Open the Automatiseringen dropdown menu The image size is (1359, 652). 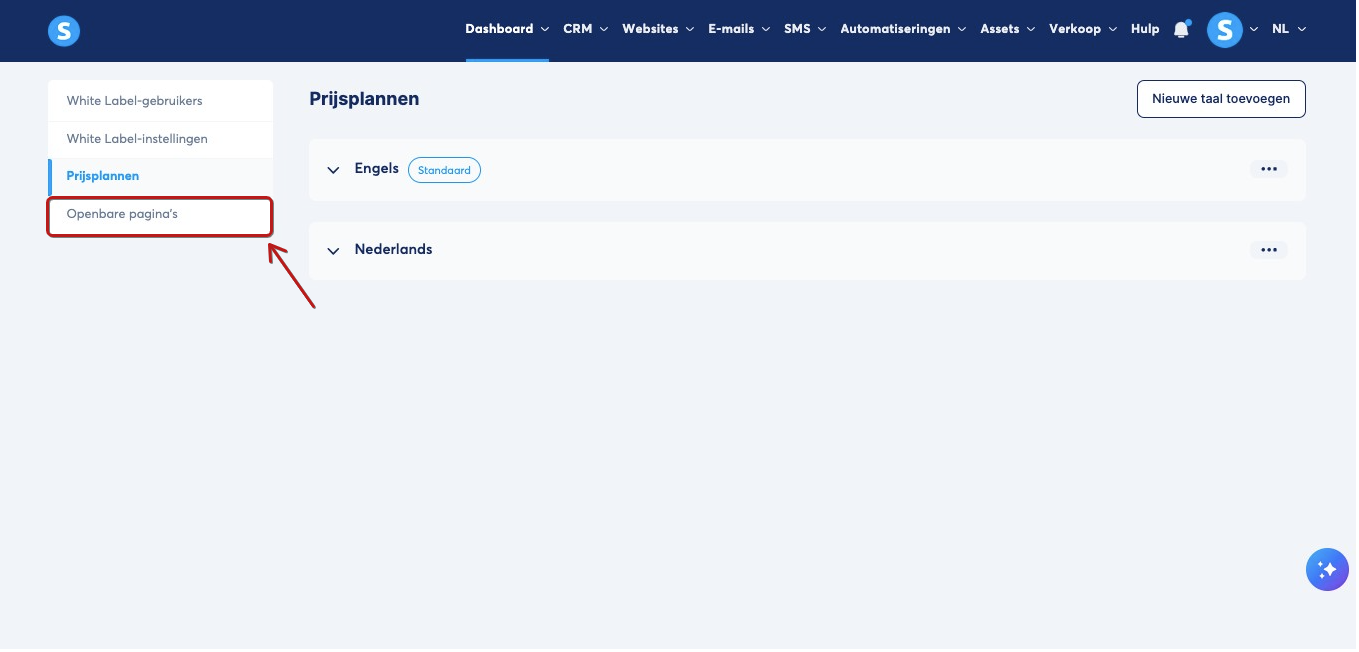pos(903,29)
